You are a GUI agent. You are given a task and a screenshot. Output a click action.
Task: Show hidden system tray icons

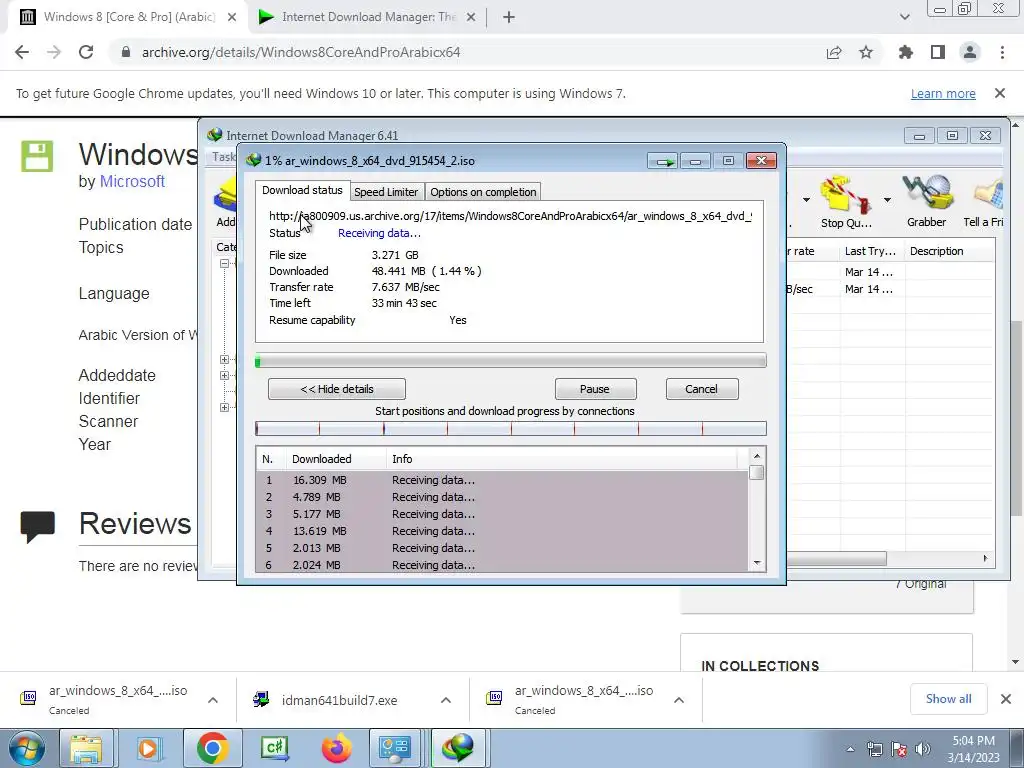[x=850, y=750]
